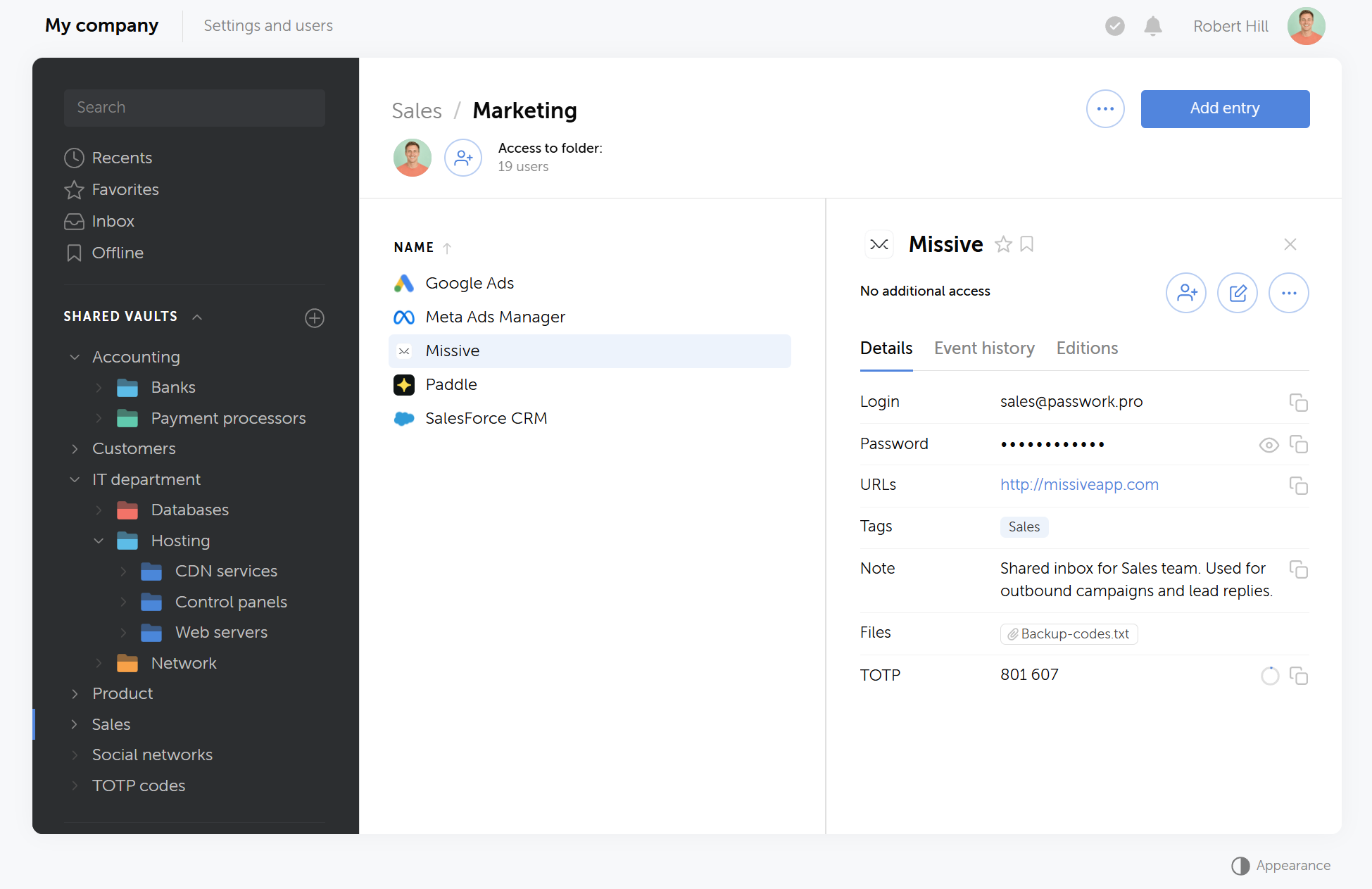
Task: Select the Google Ads entry
Action: tap(590, 284)
